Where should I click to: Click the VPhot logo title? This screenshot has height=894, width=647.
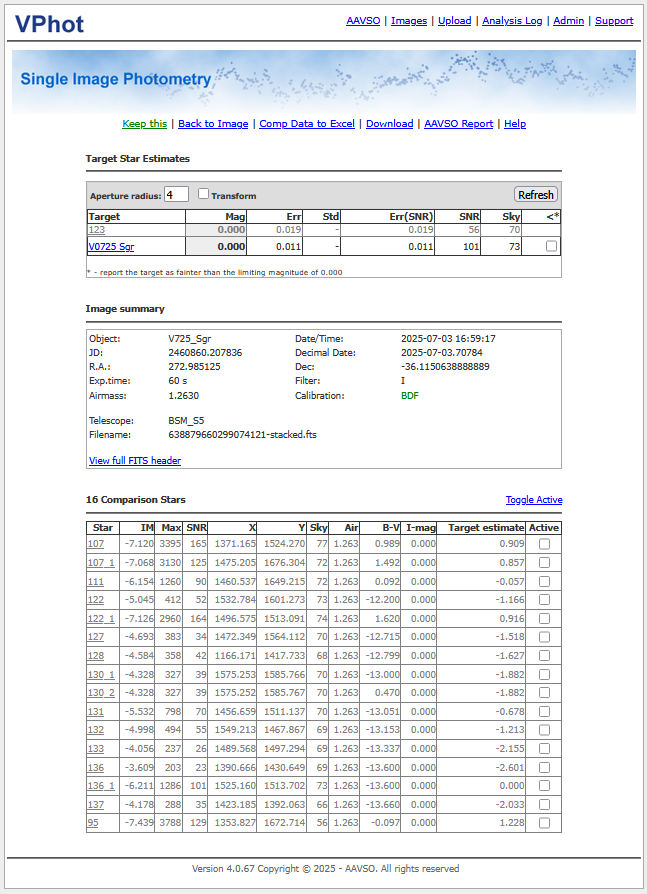click(50, 24)
